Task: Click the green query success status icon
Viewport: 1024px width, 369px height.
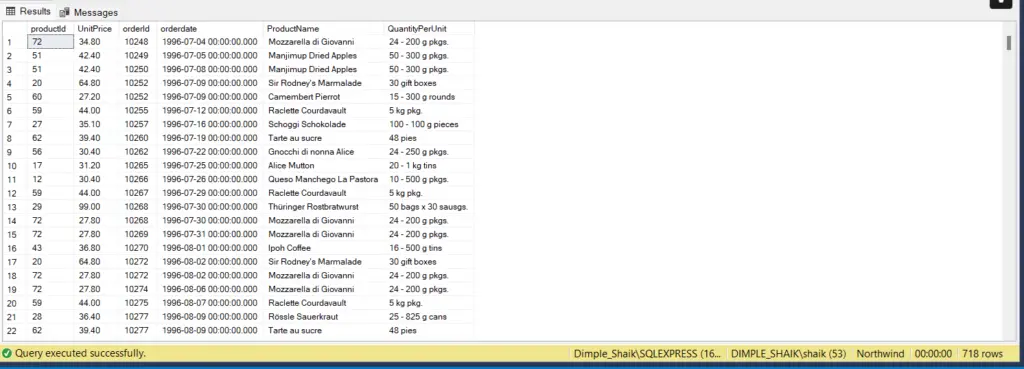Action: (7, 353)
